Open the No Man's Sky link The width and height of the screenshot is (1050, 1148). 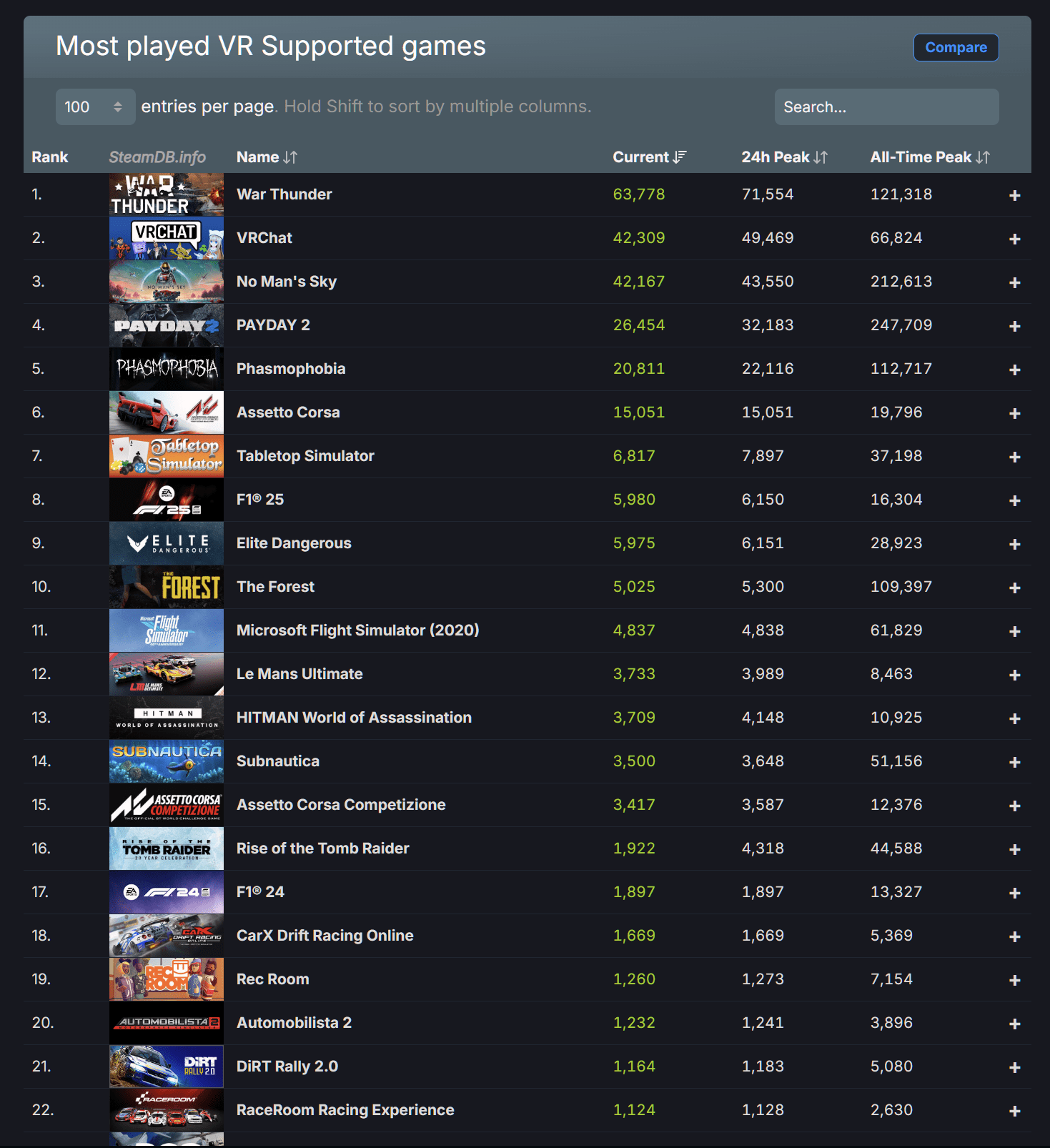pyautogui.click(x=287, y=282)
